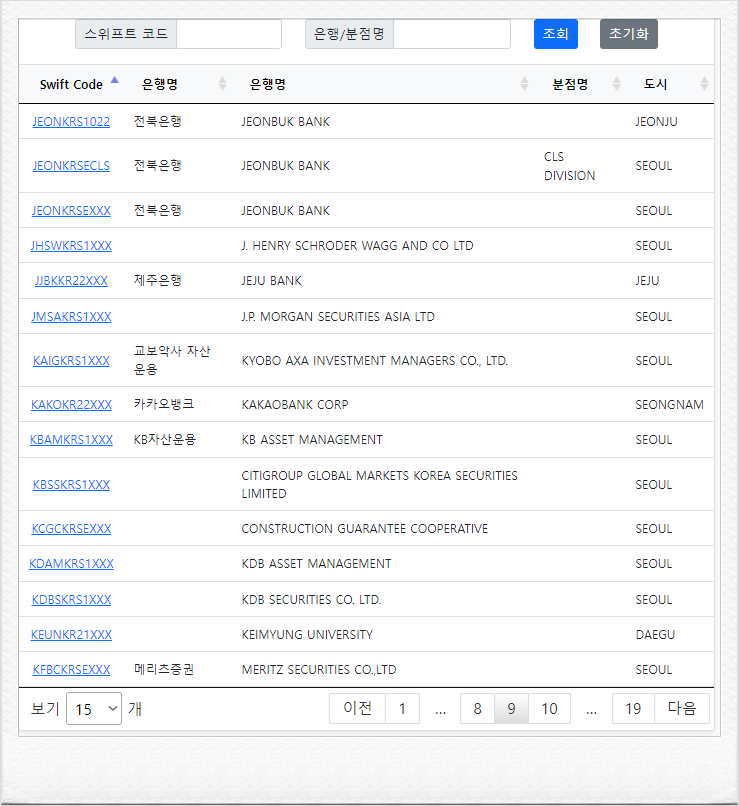
Task: Open JHSWKRS1XXX swift code link
Action: [x=71, y=246]
